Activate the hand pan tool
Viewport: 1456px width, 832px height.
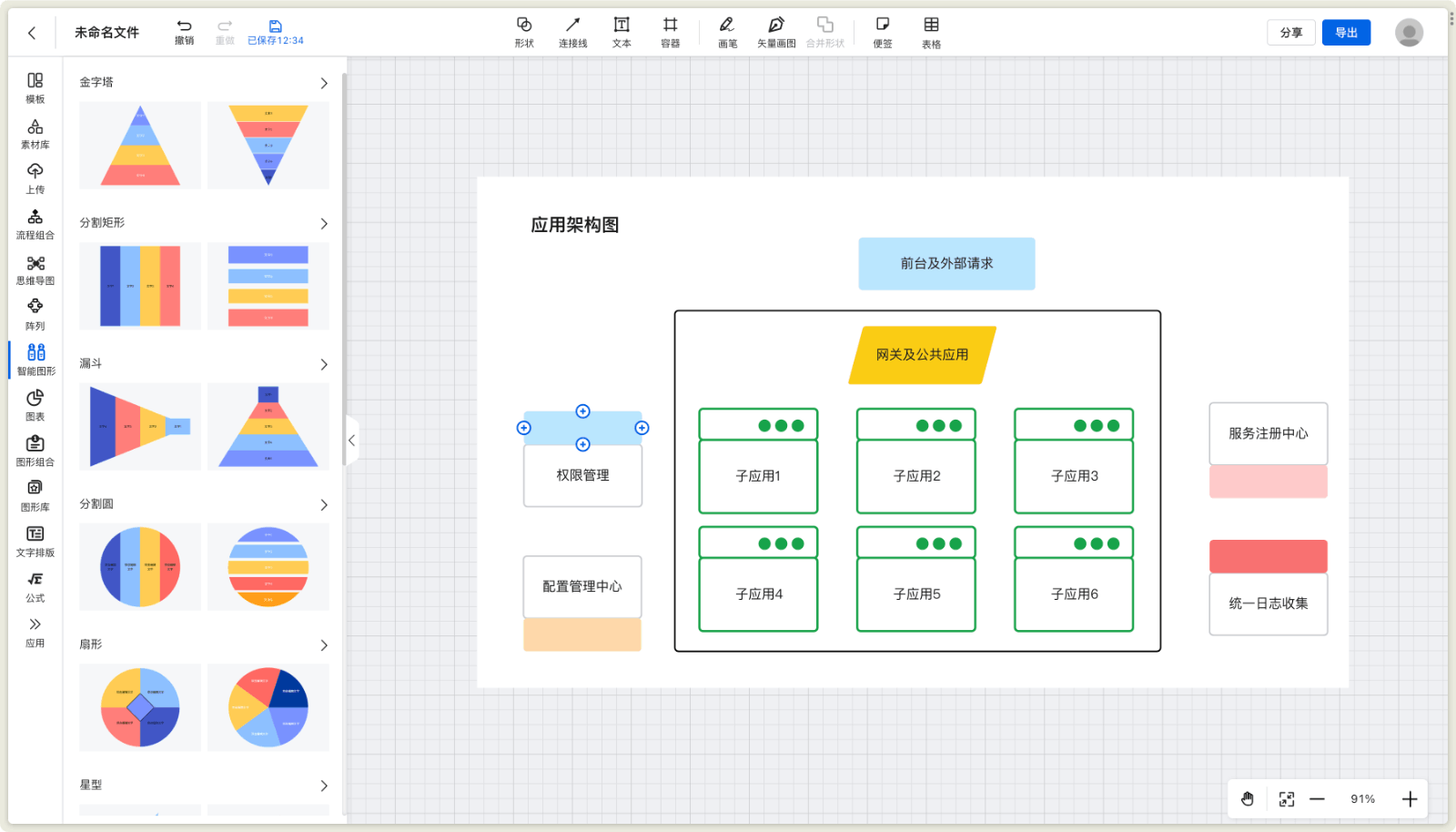pyautogui.click(x=1248, y=799)
